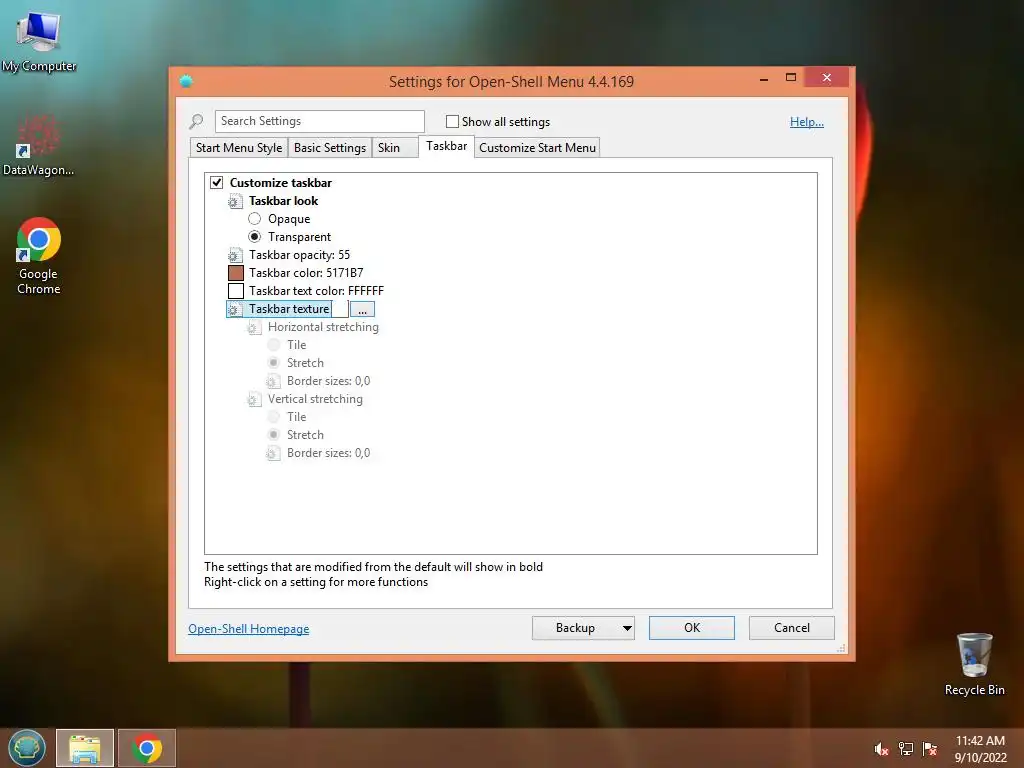
Task: Select the Opaque taskbar look
Action: click(255, 219)
